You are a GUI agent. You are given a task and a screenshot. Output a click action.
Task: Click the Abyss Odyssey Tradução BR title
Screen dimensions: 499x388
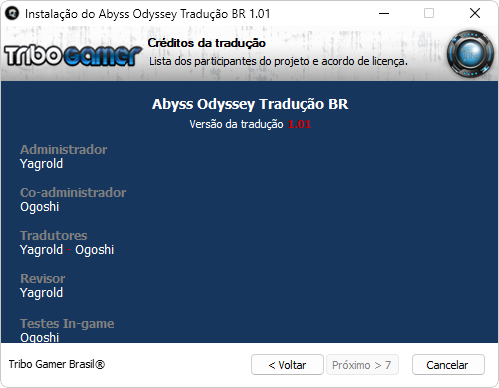250,104
